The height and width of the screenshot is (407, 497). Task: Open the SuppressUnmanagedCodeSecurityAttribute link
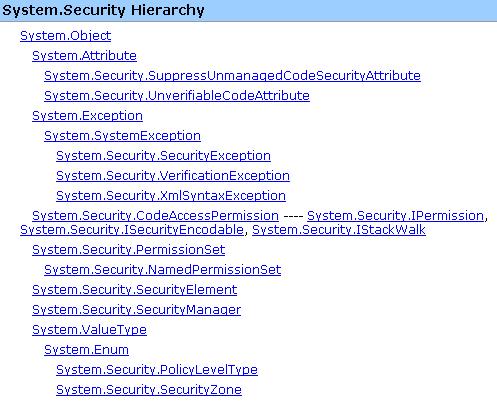pyautogui.click(x=232, y=76)
